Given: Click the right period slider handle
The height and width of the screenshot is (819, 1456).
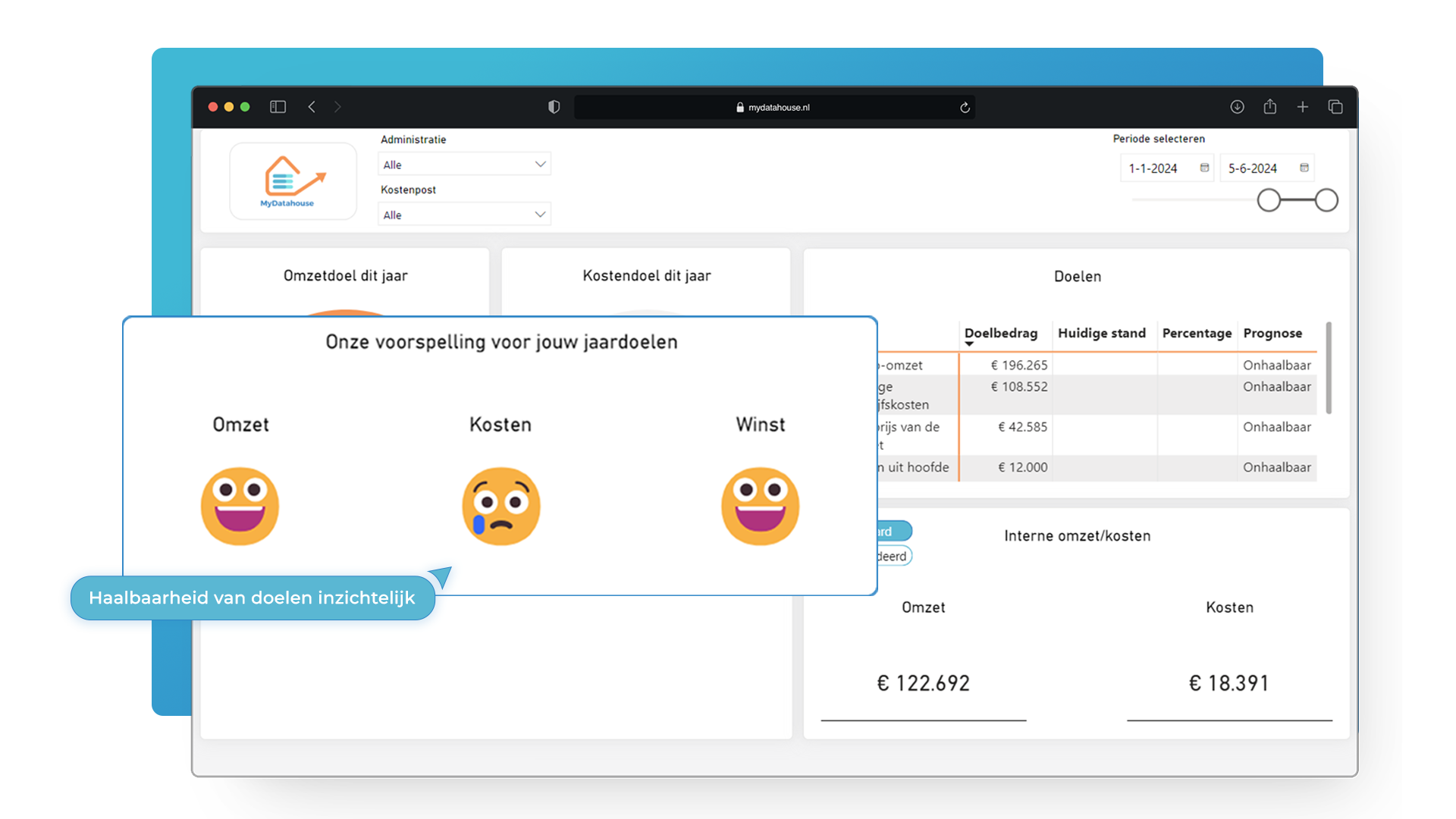Looking at the screenshot, I should (x=1326, y=200).
